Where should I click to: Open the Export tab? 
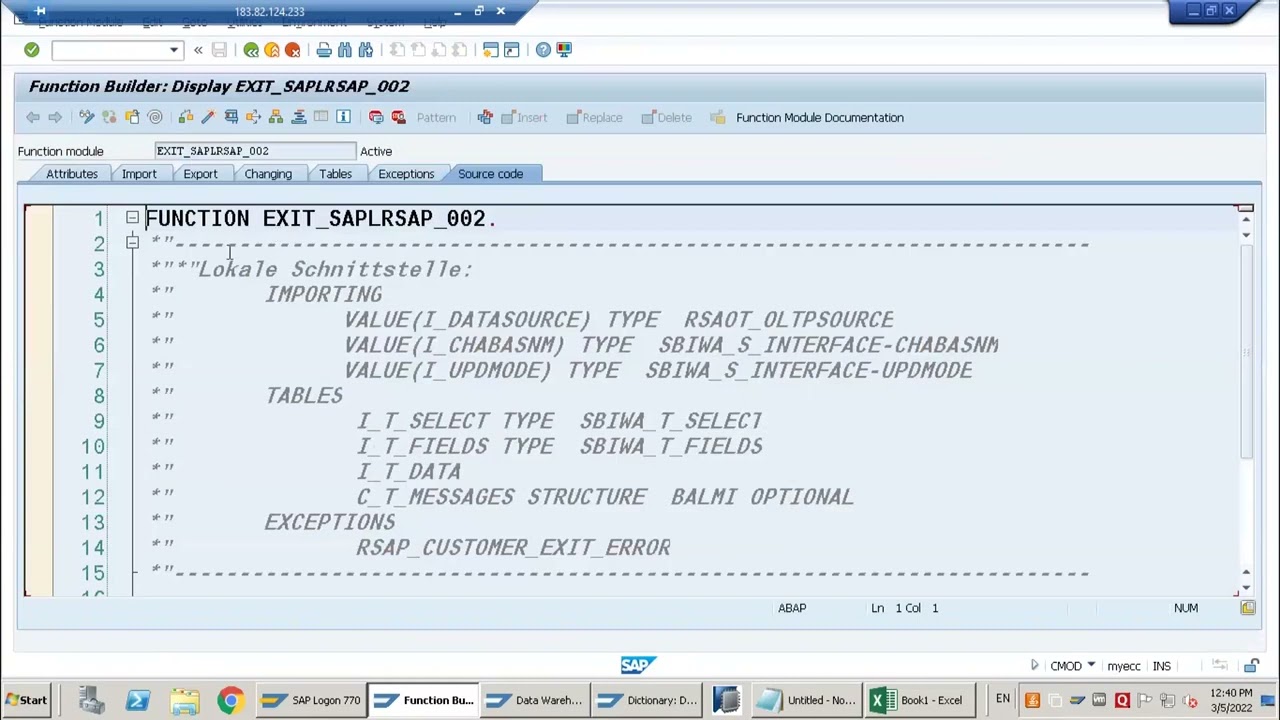pyautogui.click(x=200, y=174)
